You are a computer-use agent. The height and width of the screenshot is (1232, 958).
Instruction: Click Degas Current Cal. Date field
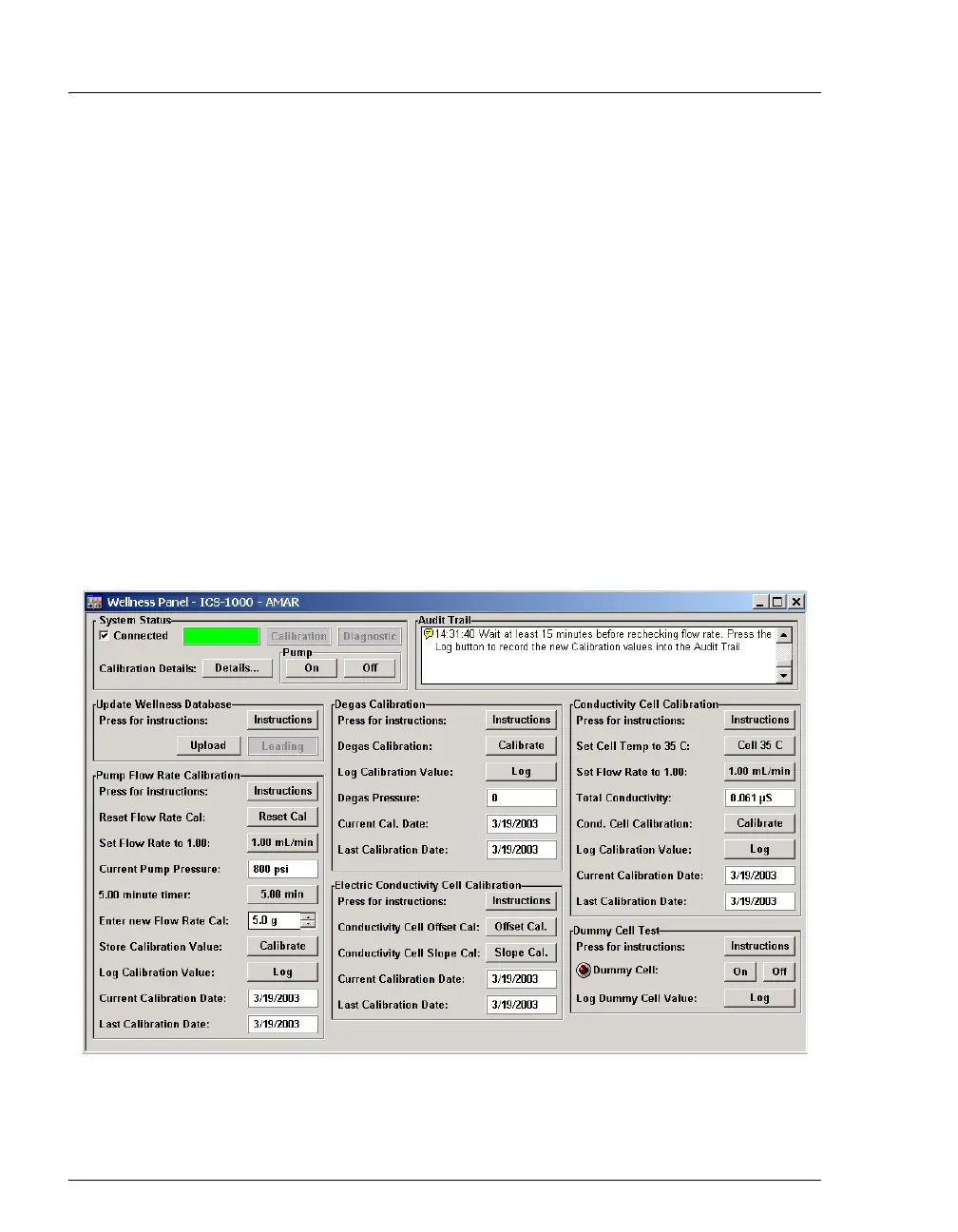pos(522,824)
